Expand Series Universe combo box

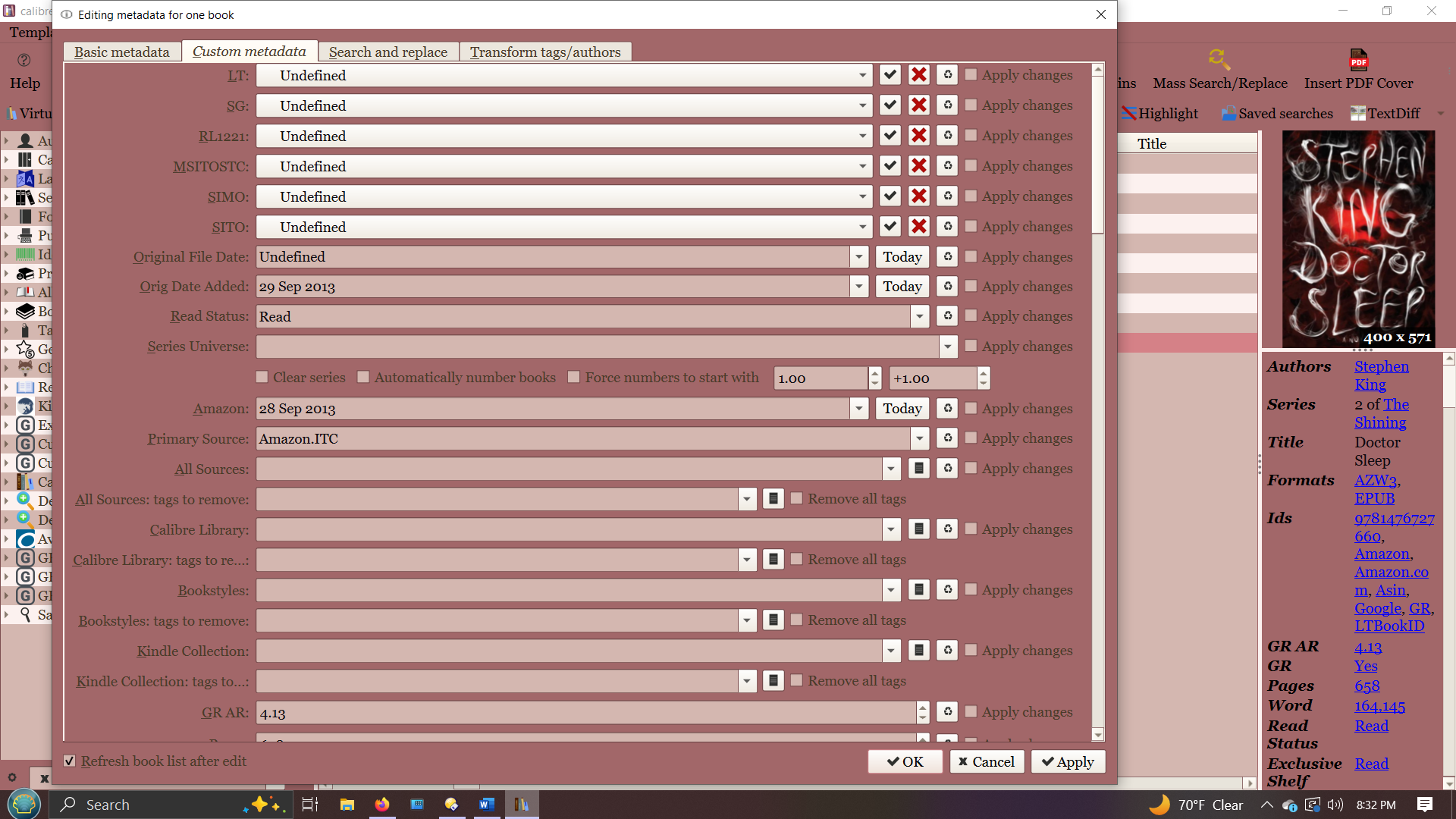(x=948, y=347)
